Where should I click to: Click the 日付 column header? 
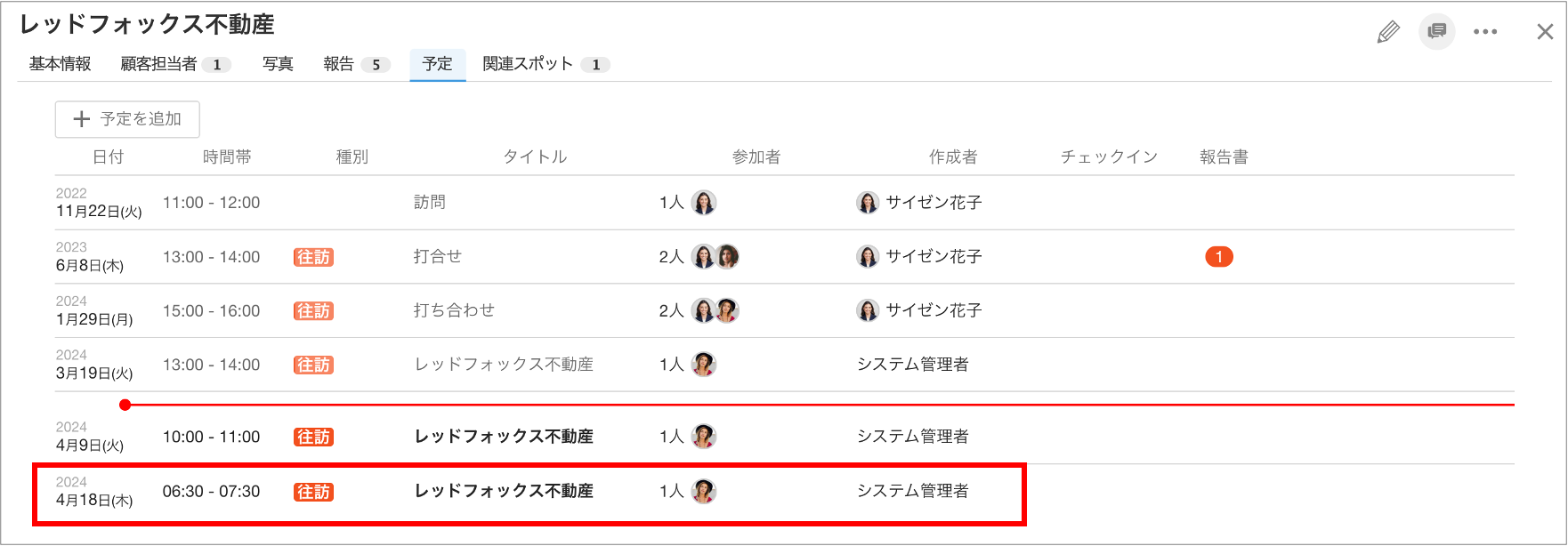pos(108,157)
